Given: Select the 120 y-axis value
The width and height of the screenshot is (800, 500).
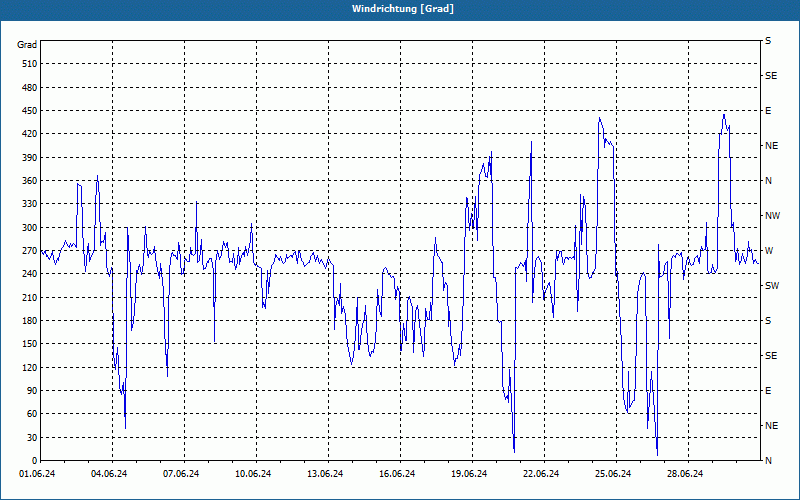Looking at the screenshot, I should pyautogui.click(x=30, y=367).
